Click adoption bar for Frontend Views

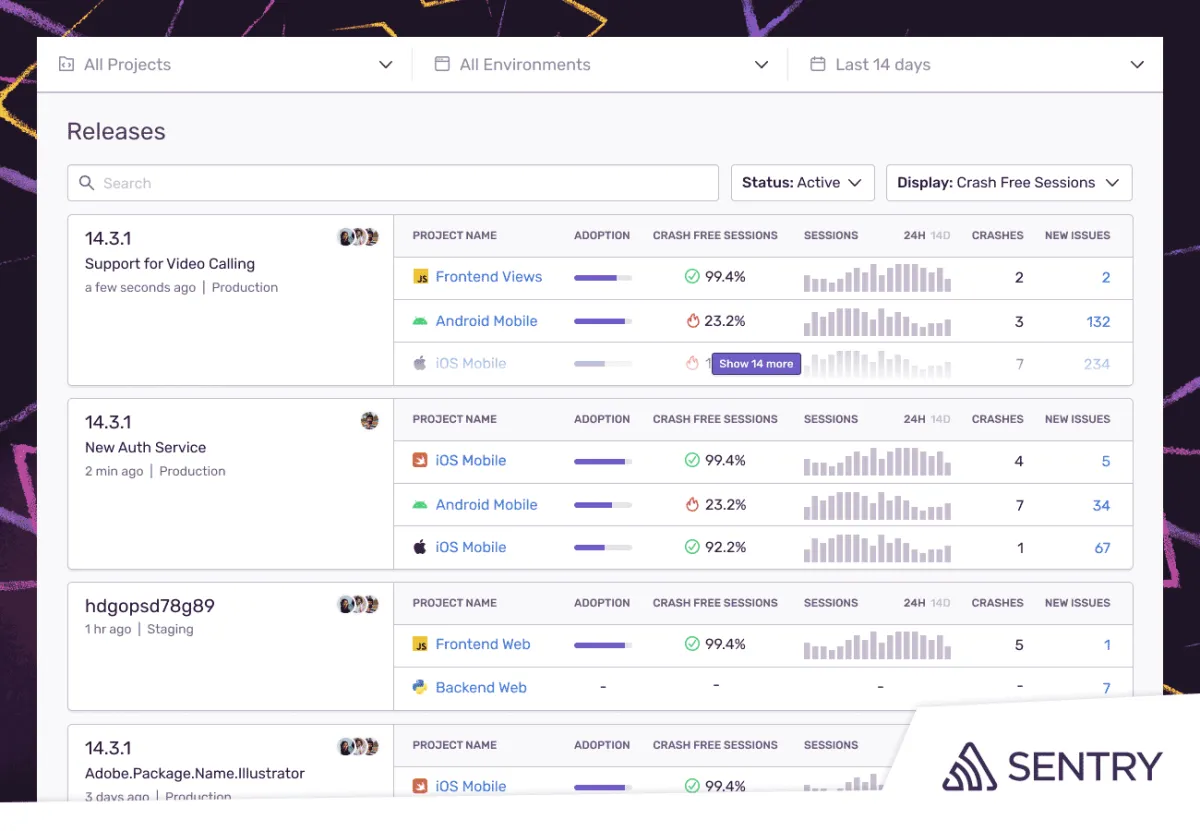pos(603,278)
